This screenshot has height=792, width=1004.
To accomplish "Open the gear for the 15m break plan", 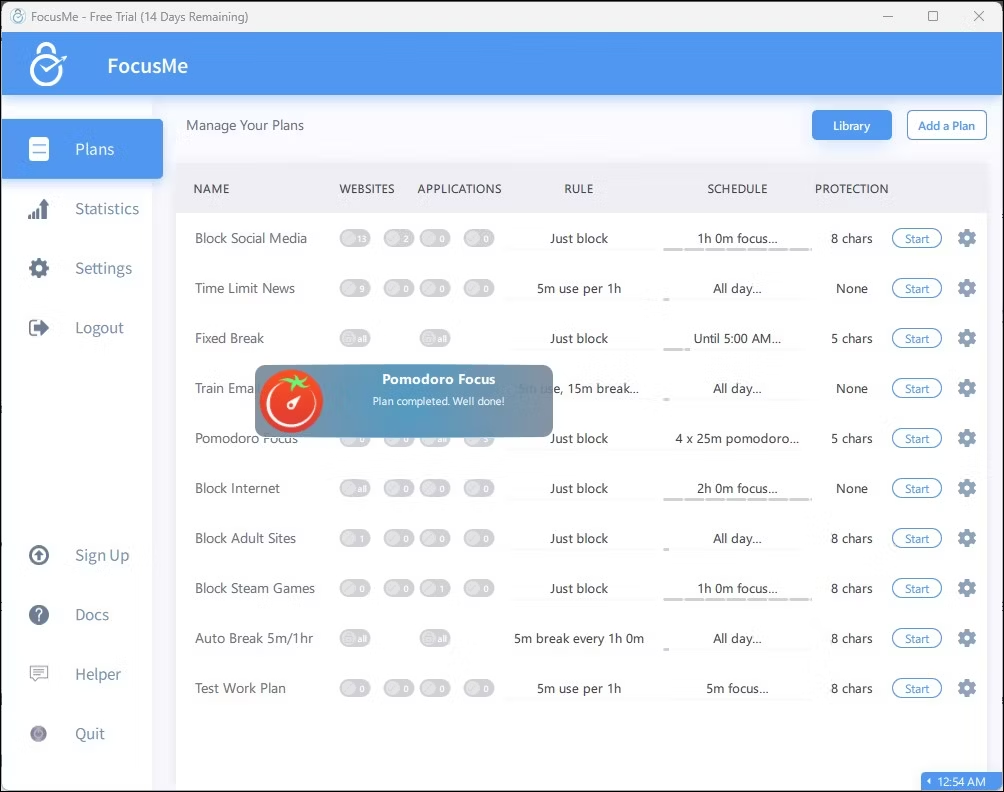I will (x=967, y=388).
